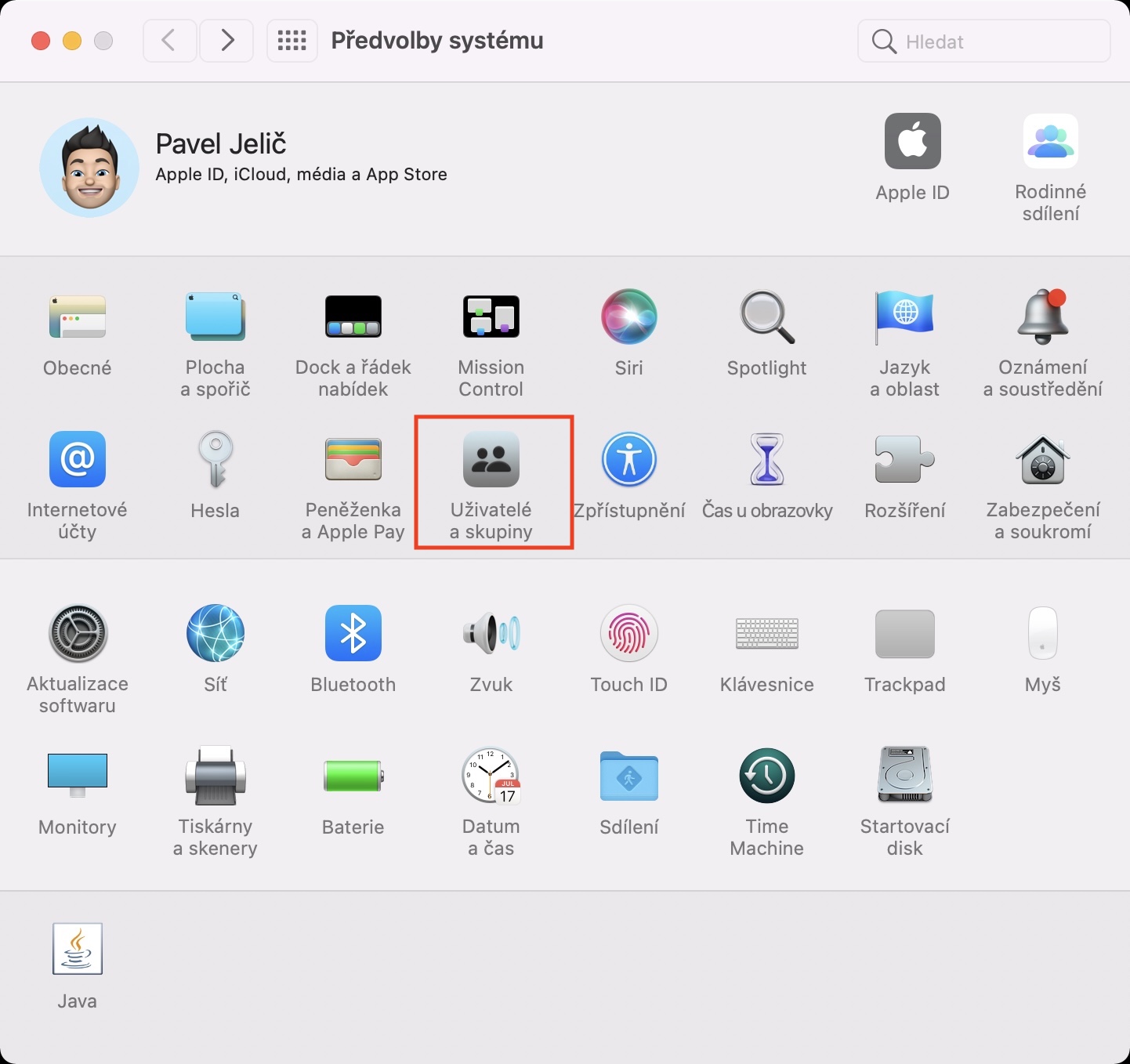The width and height of the screenshot is (1130, 1064).
Task: Click the red close window button
Action: tap(41, 41)
